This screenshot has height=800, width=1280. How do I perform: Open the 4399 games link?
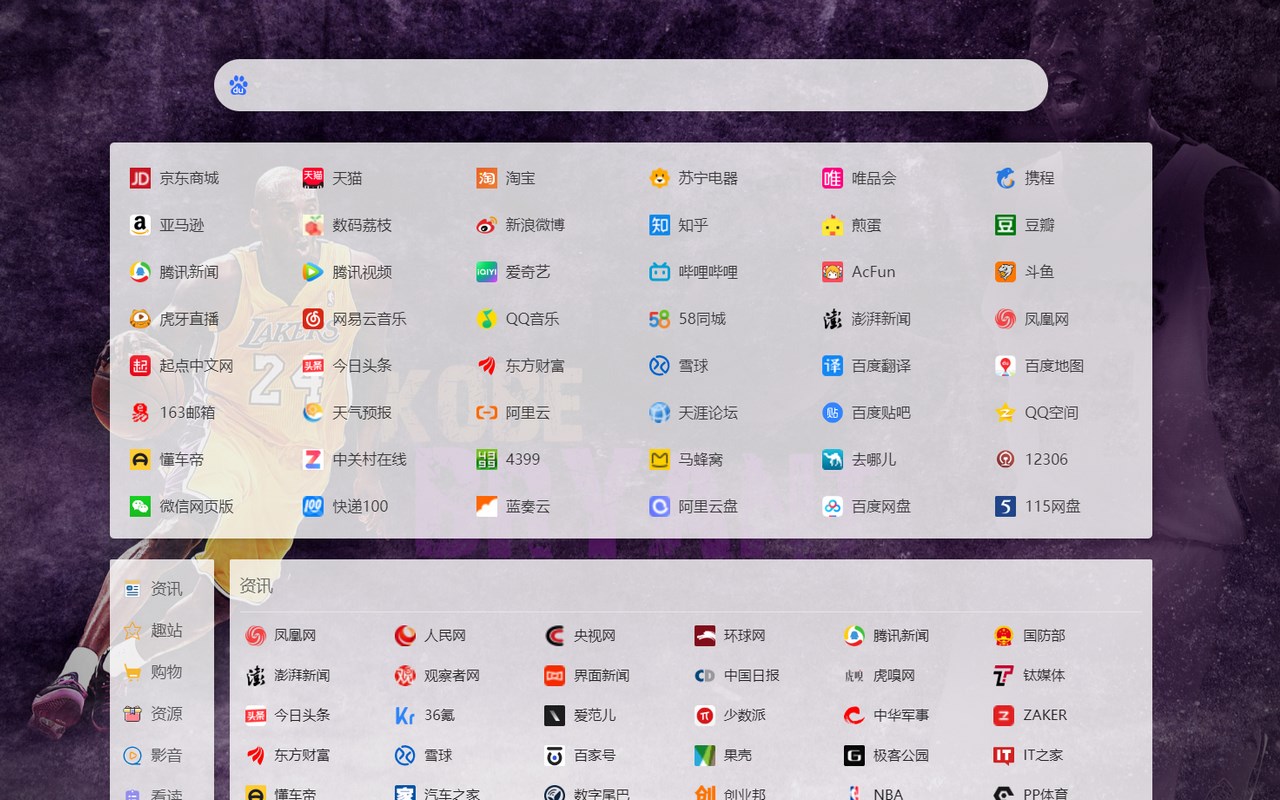pos(508,459)
